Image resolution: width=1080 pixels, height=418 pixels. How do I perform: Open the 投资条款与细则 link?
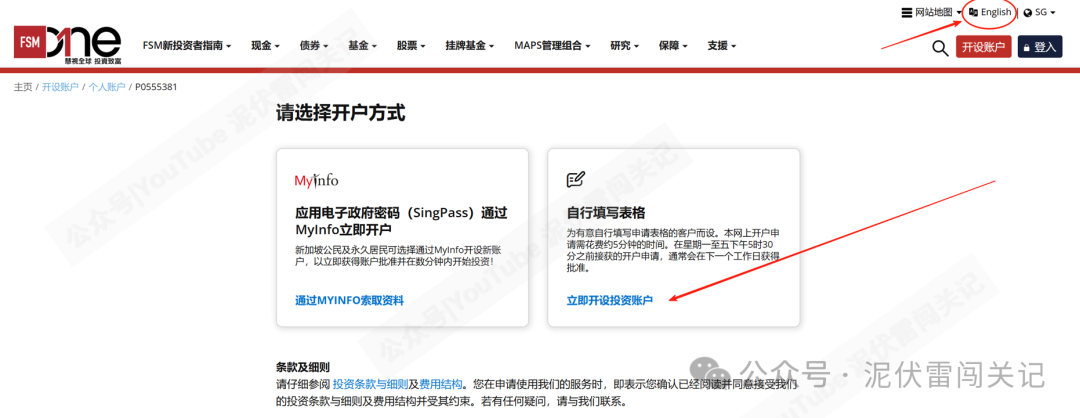pyautogui.click(x=371, y=384)
